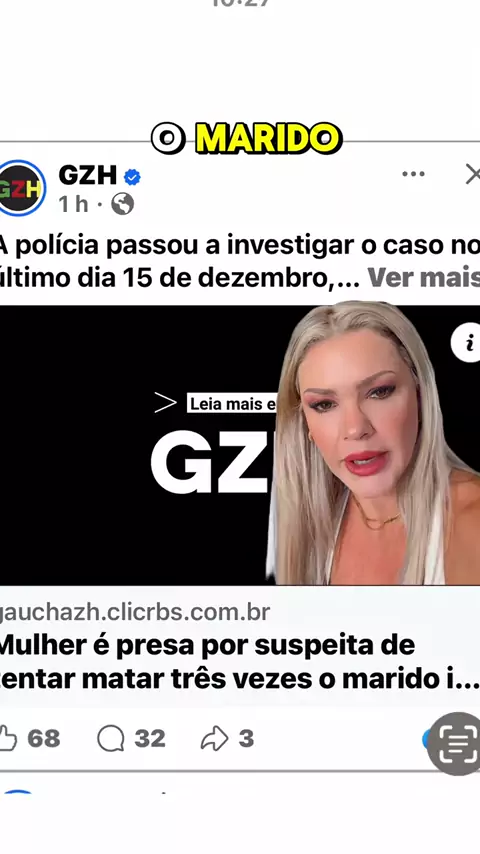Like the post with thumbs-up icon
Image resolution: width=480 pixels, height=854 pixels.
[x=8, y=739]
